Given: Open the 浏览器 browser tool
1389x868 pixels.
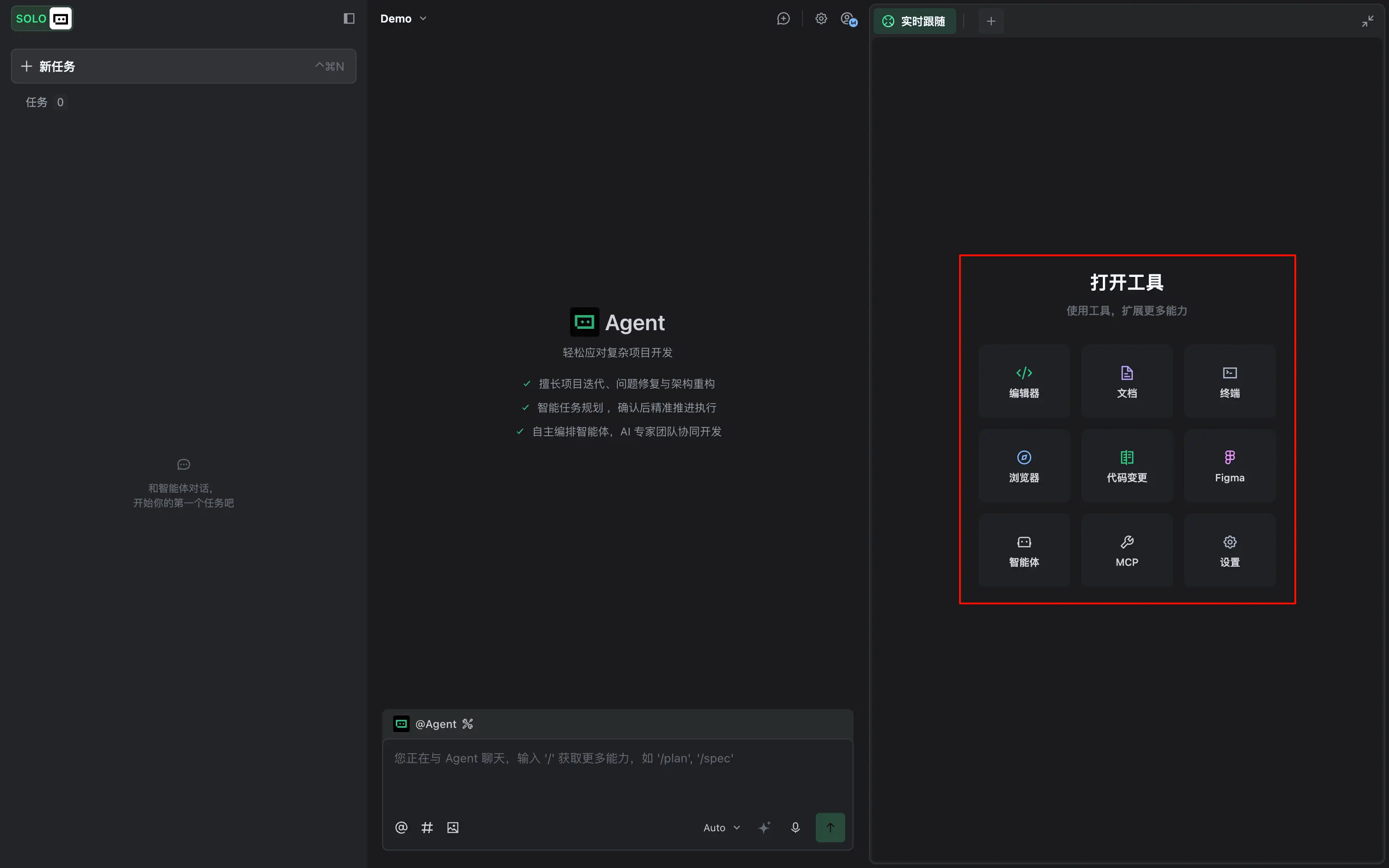Looking at the screenshot, I should click(x=1024, y=466).
